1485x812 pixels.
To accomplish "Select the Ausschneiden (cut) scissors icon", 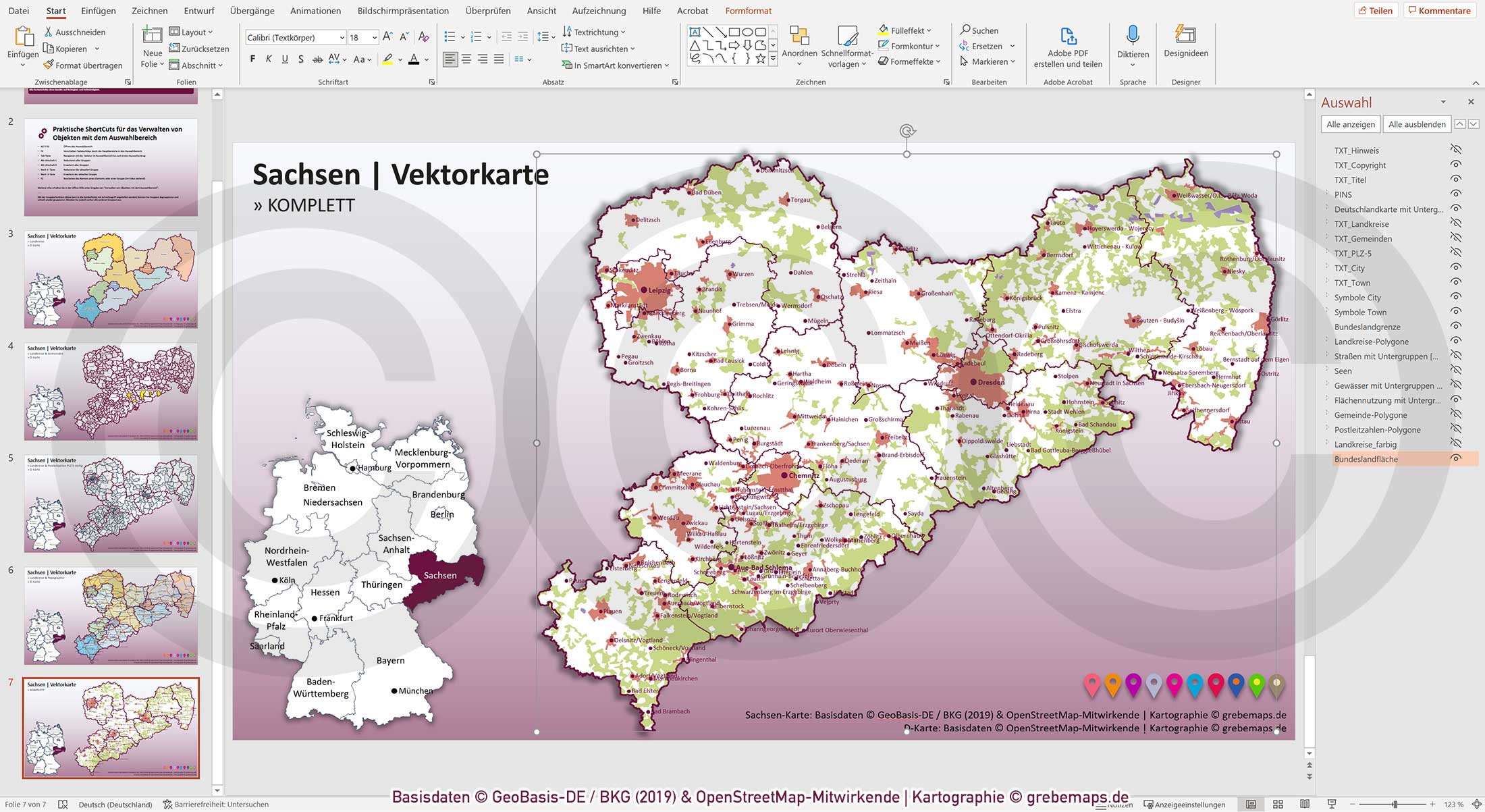I will pos(49,32).
